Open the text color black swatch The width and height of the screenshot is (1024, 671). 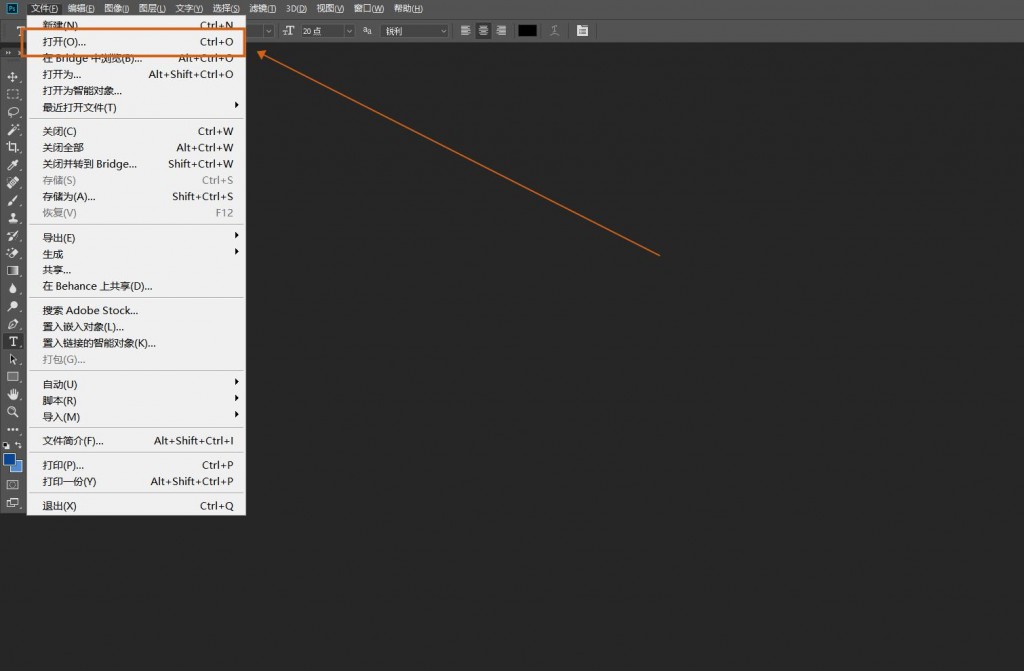point(527,31)
